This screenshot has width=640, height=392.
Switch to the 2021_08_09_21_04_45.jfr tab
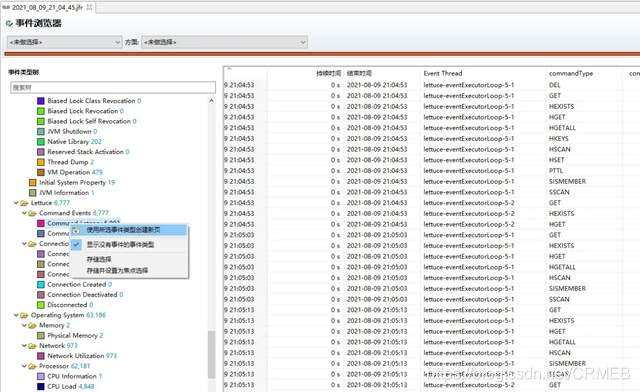click(x=47, y=7)
